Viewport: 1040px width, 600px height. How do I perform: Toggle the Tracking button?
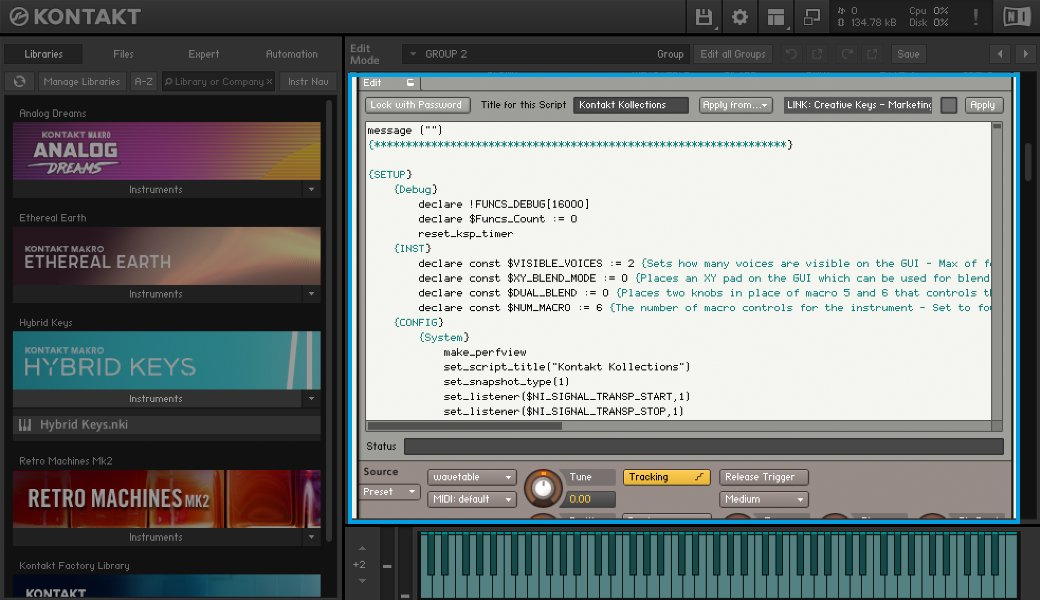667,477
